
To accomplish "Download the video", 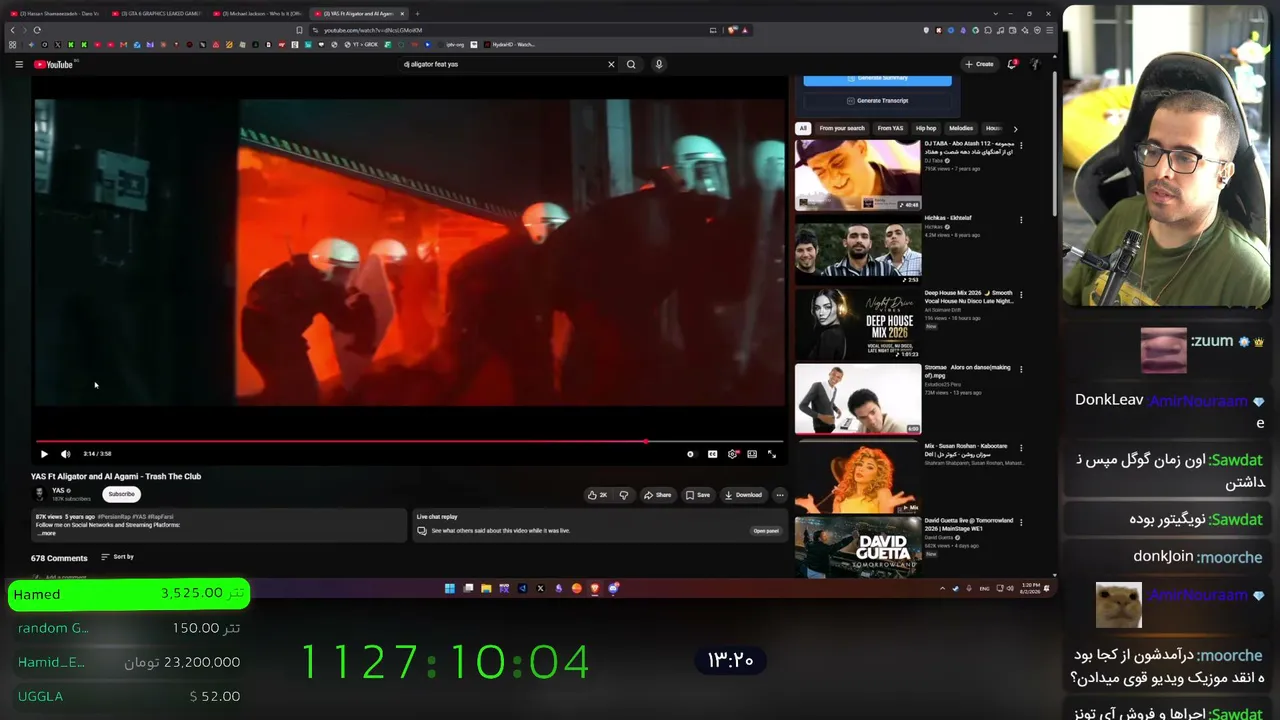I will (744, 495).
